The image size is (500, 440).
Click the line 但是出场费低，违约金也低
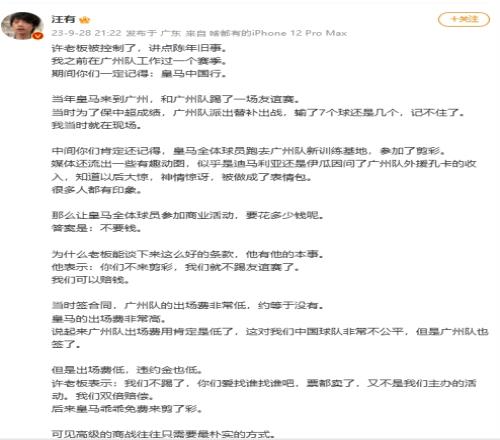pos(127,370)
